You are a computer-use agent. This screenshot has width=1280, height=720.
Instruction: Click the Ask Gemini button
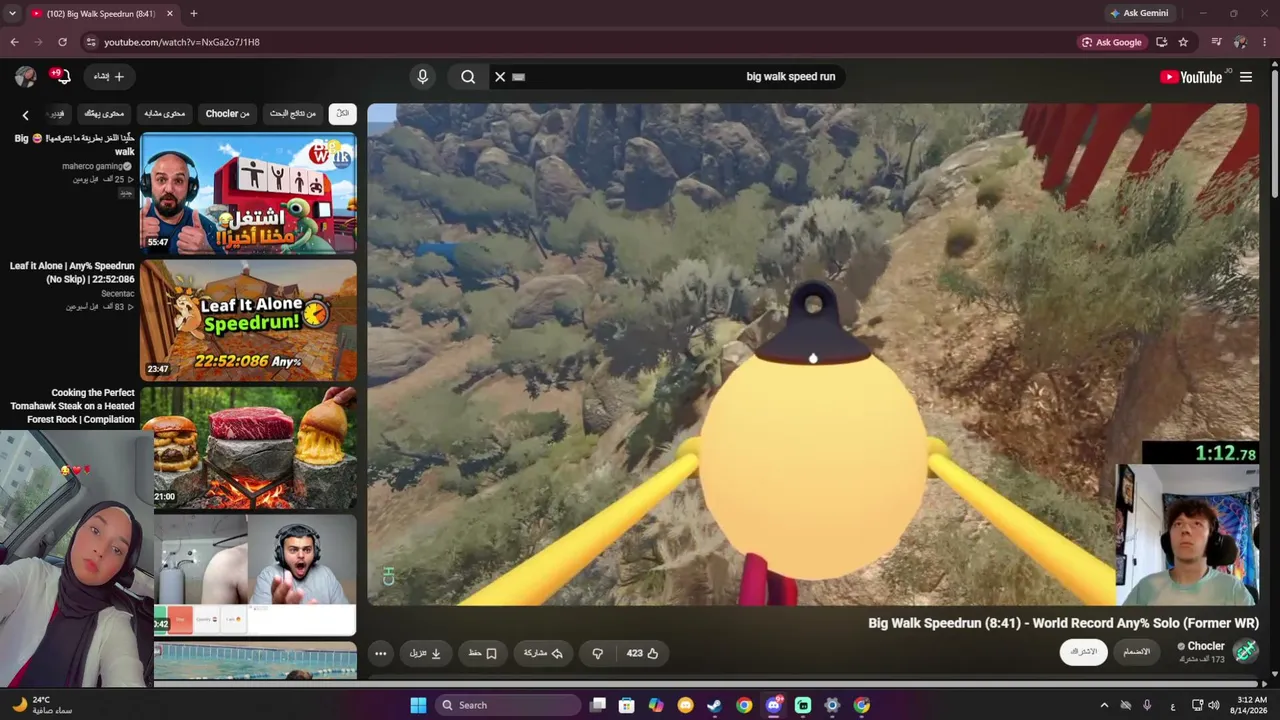coord(1139,13)
